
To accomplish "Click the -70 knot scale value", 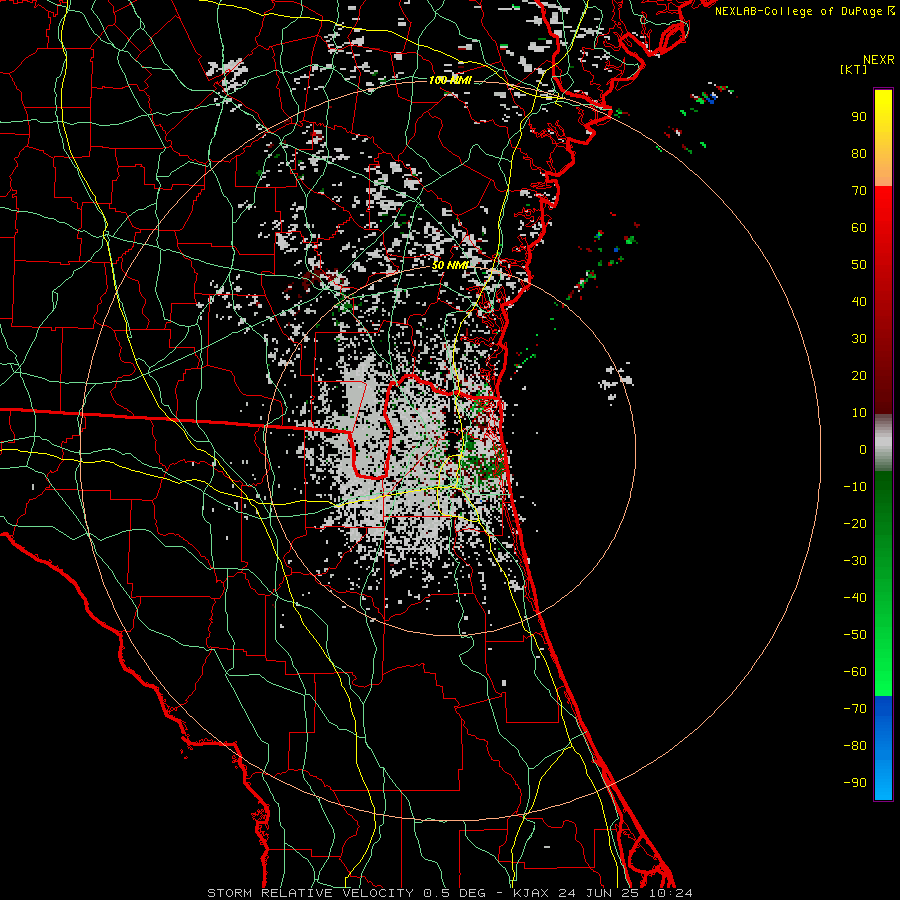I will tap(855, 709).
